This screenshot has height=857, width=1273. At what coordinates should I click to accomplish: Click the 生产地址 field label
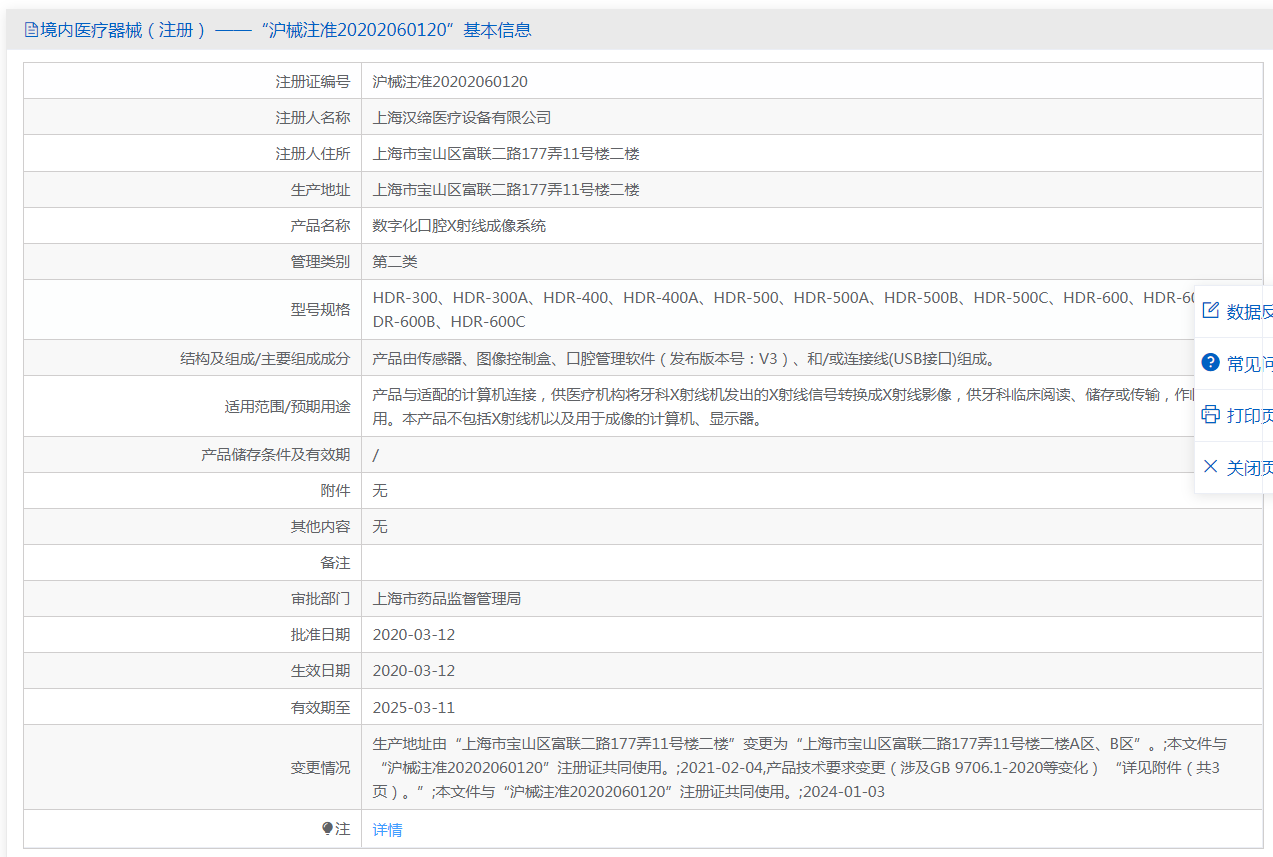coord(321,190)
